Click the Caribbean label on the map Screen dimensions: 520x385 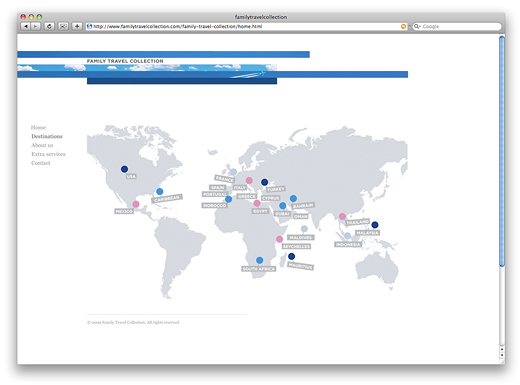(x=167, y=198)
